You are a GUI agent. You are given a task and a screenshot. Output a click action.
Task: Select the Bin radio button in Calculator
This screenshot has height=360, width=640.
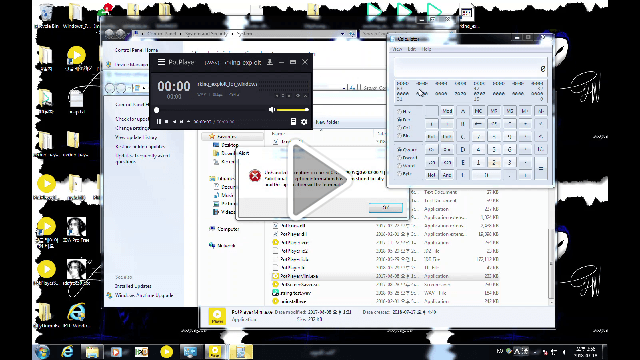[404, 135]
